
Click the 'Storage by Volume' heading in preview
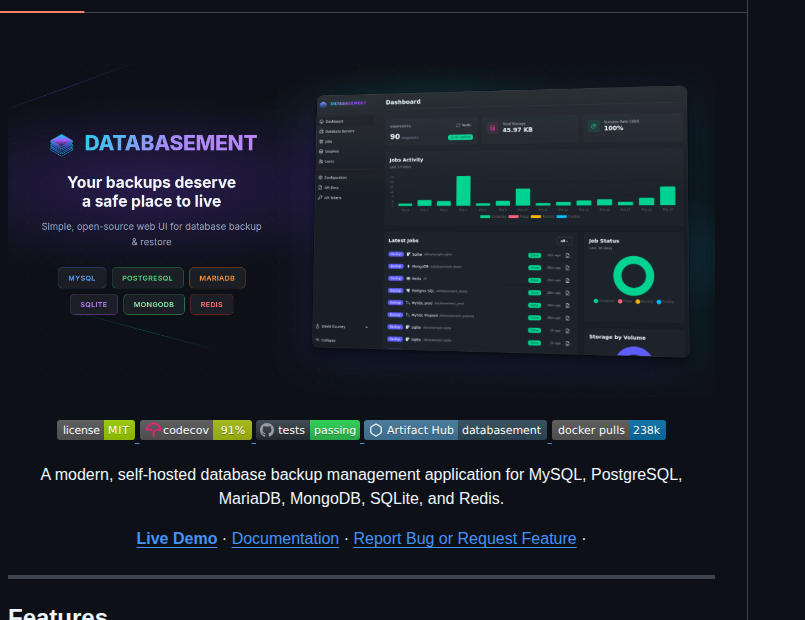(x=617, y=337)
